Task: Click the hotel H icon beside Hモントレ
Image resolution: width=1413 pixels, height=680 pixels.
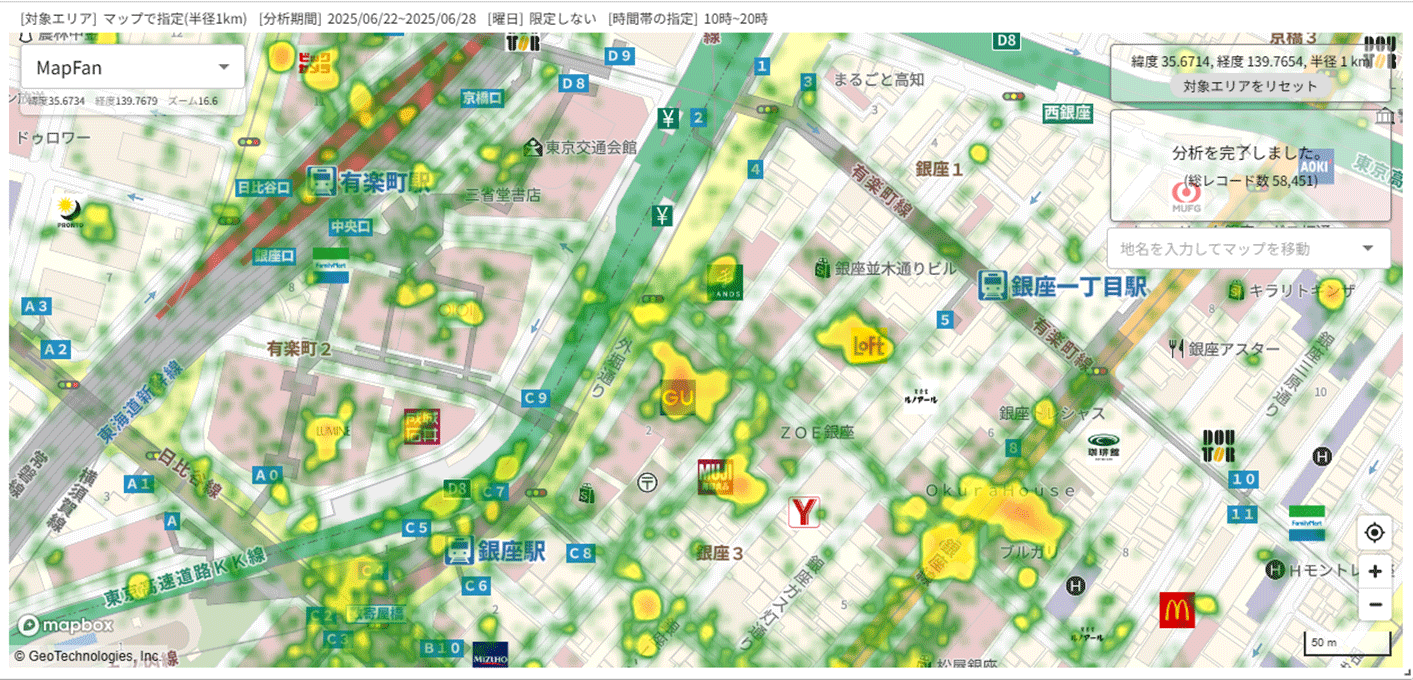Action: (1275, 570)
